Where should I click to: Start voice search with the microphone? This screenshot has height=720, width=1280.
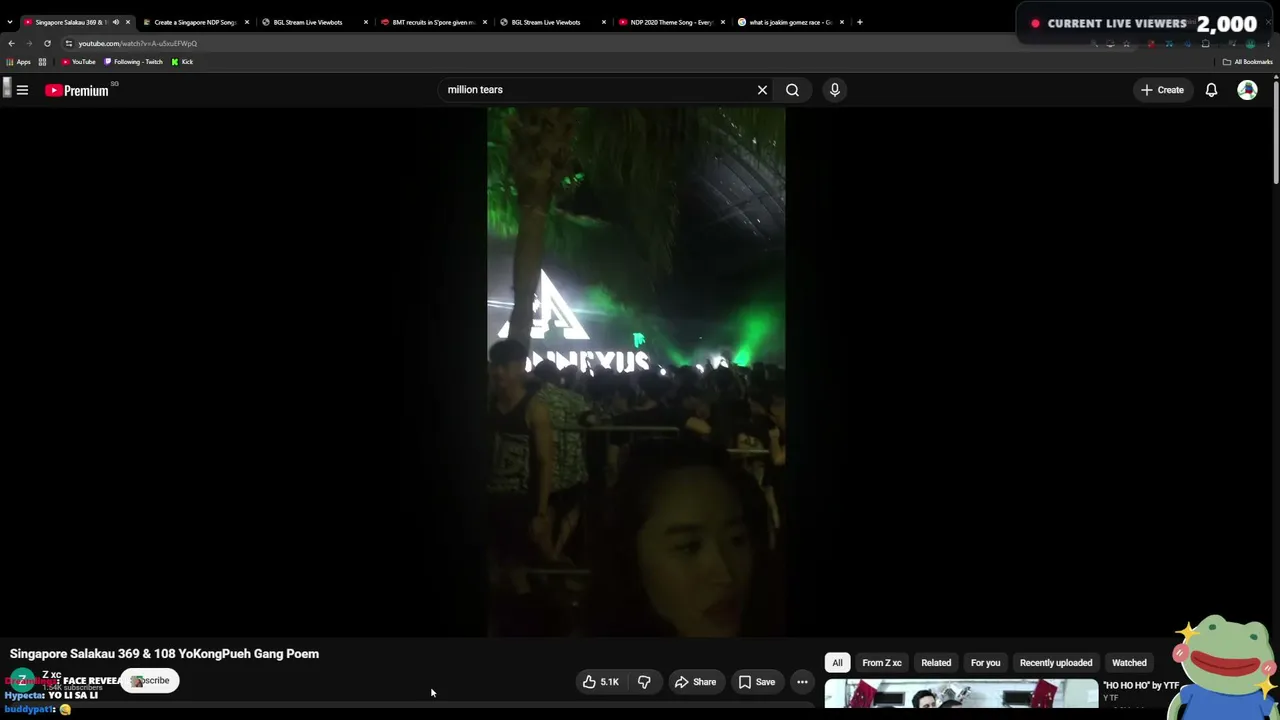tap(835, 90)
